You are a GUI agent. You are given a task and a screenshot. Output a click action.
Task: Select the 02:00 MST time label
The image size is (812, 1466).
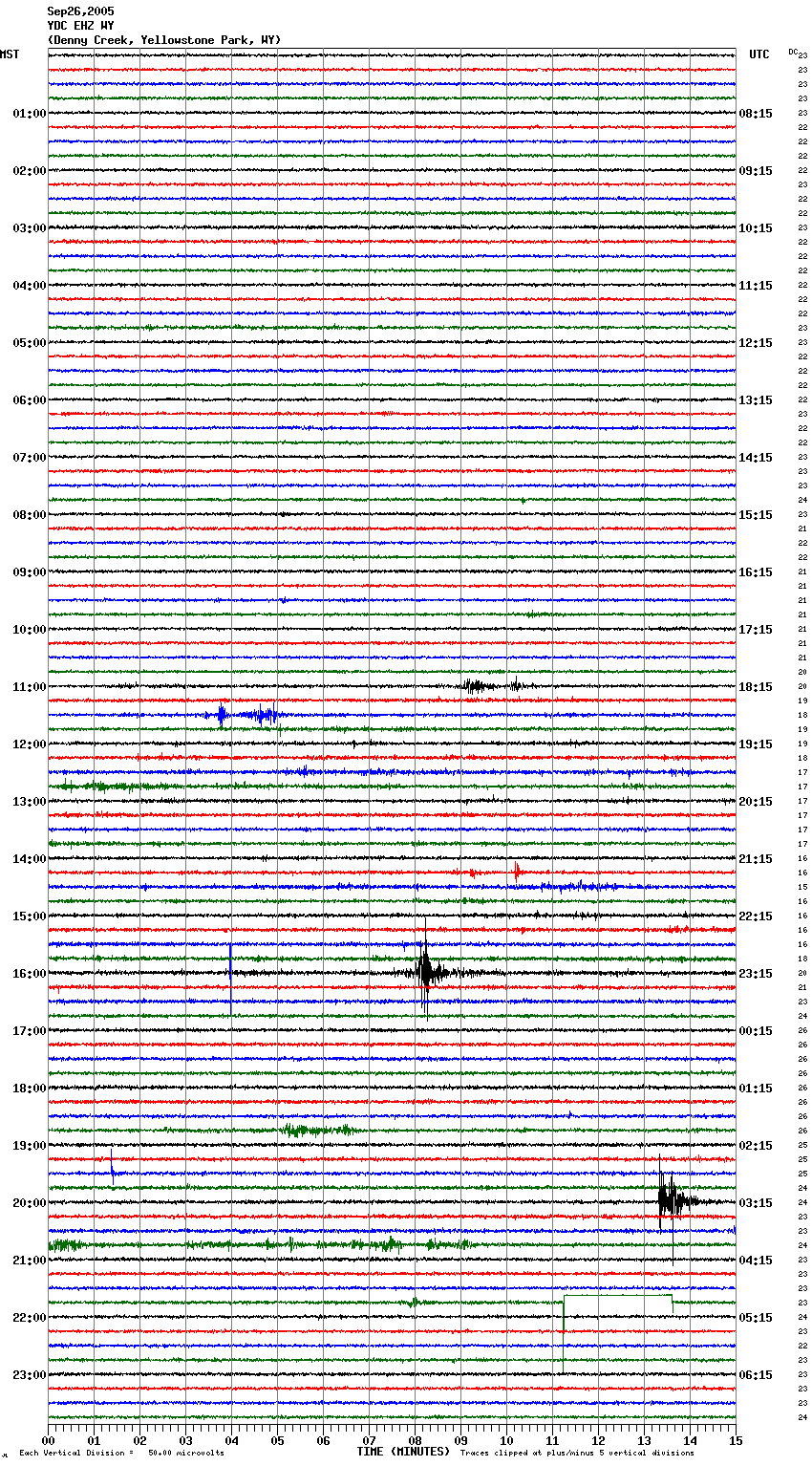29,171
